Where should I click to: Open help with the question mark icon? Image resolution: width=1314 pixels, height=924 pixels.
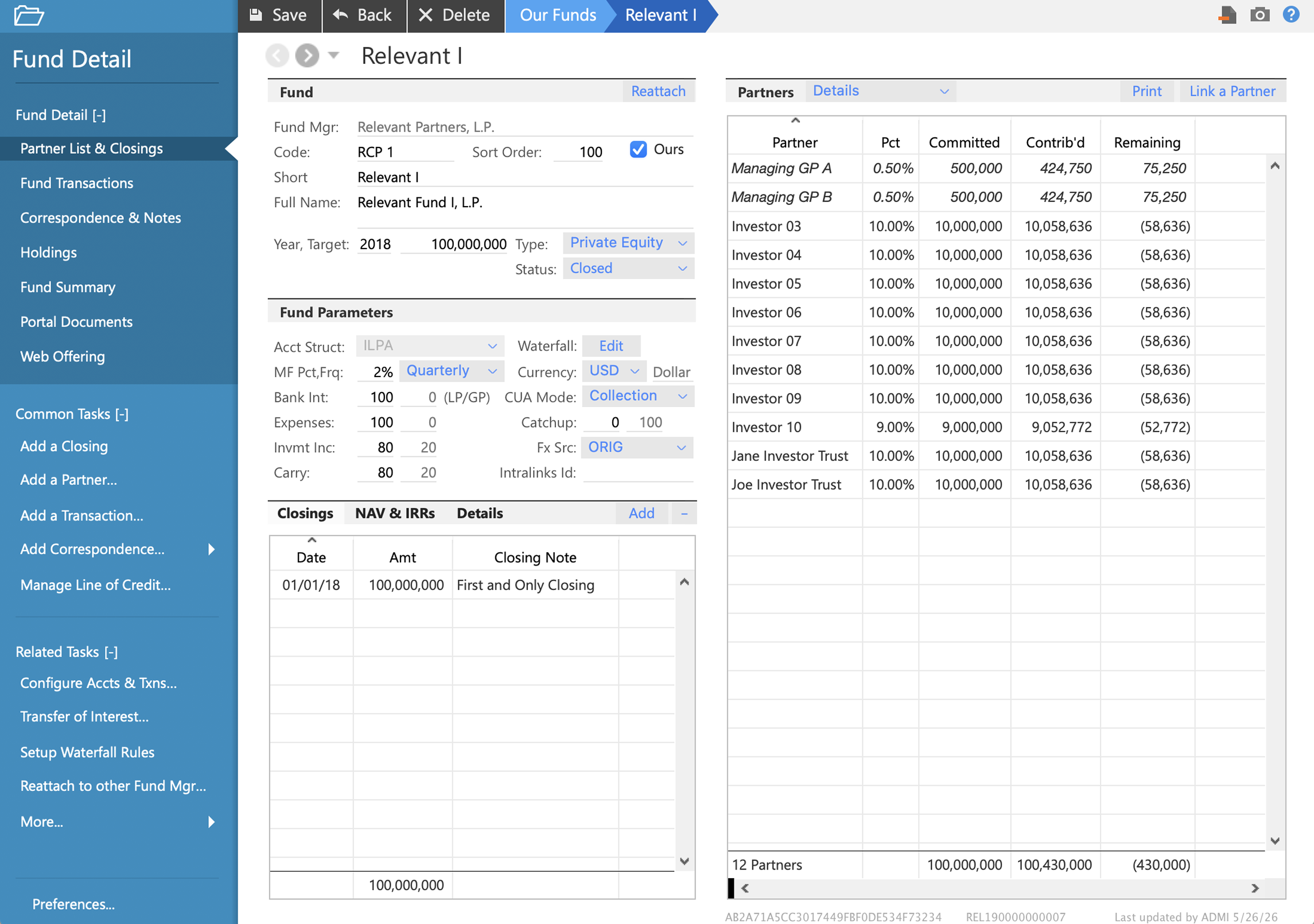click(x=1291, y=14)
